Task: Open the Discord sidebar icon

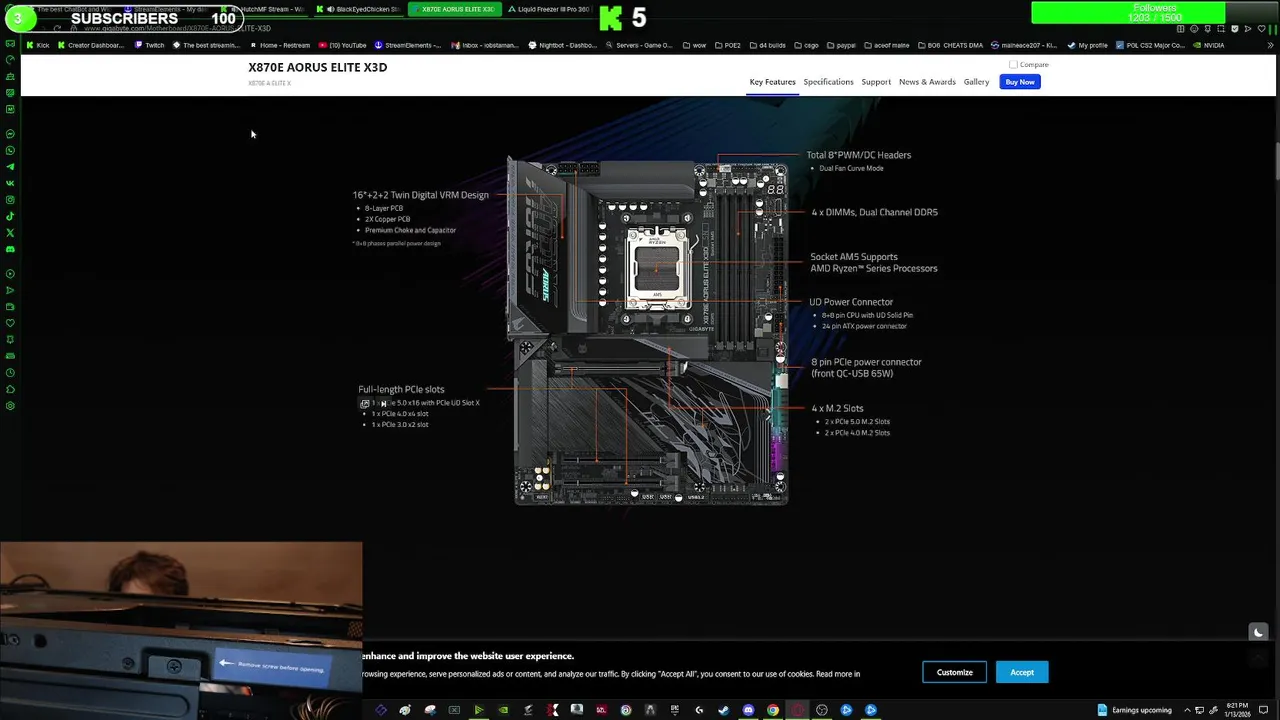Action: (x=10, y=249)
